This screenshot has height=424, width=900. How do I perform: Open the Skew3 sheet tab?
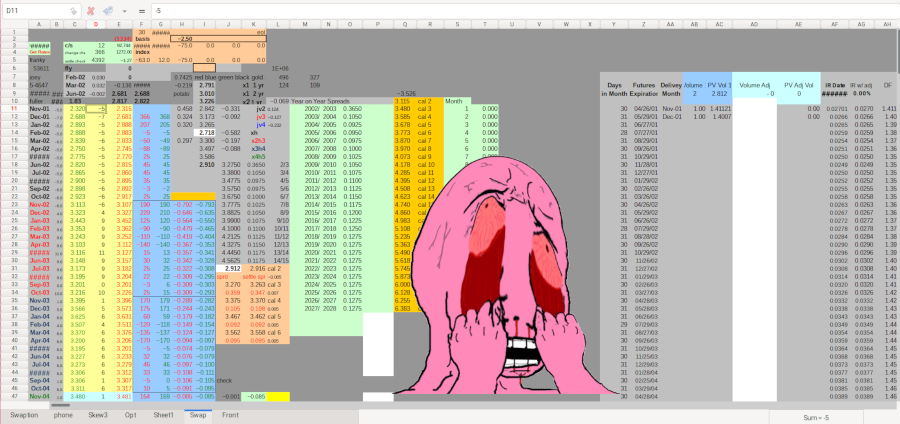pos(98,415)
